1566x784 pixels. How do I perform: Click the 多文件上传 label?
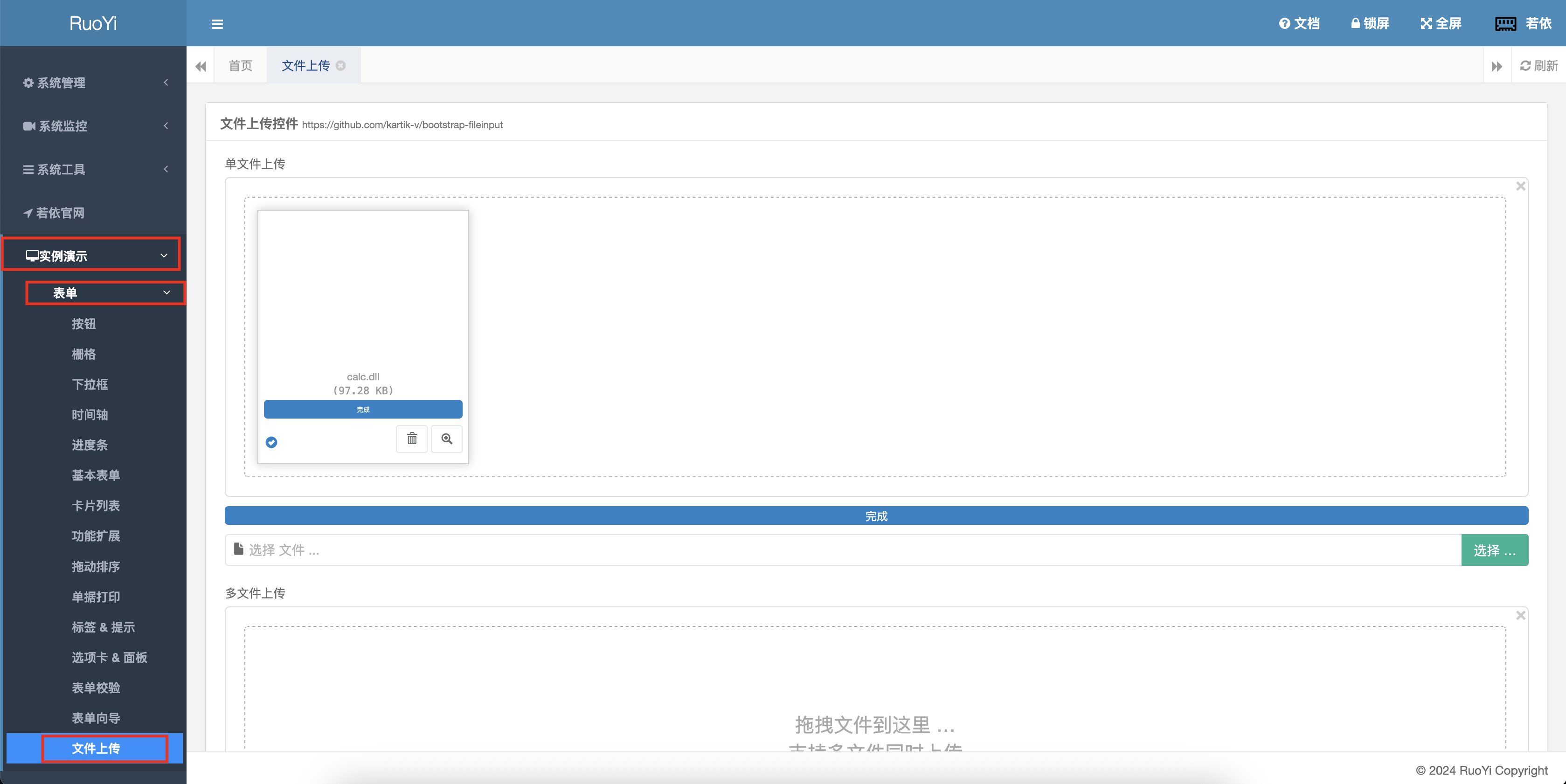[x=255, y=593]
